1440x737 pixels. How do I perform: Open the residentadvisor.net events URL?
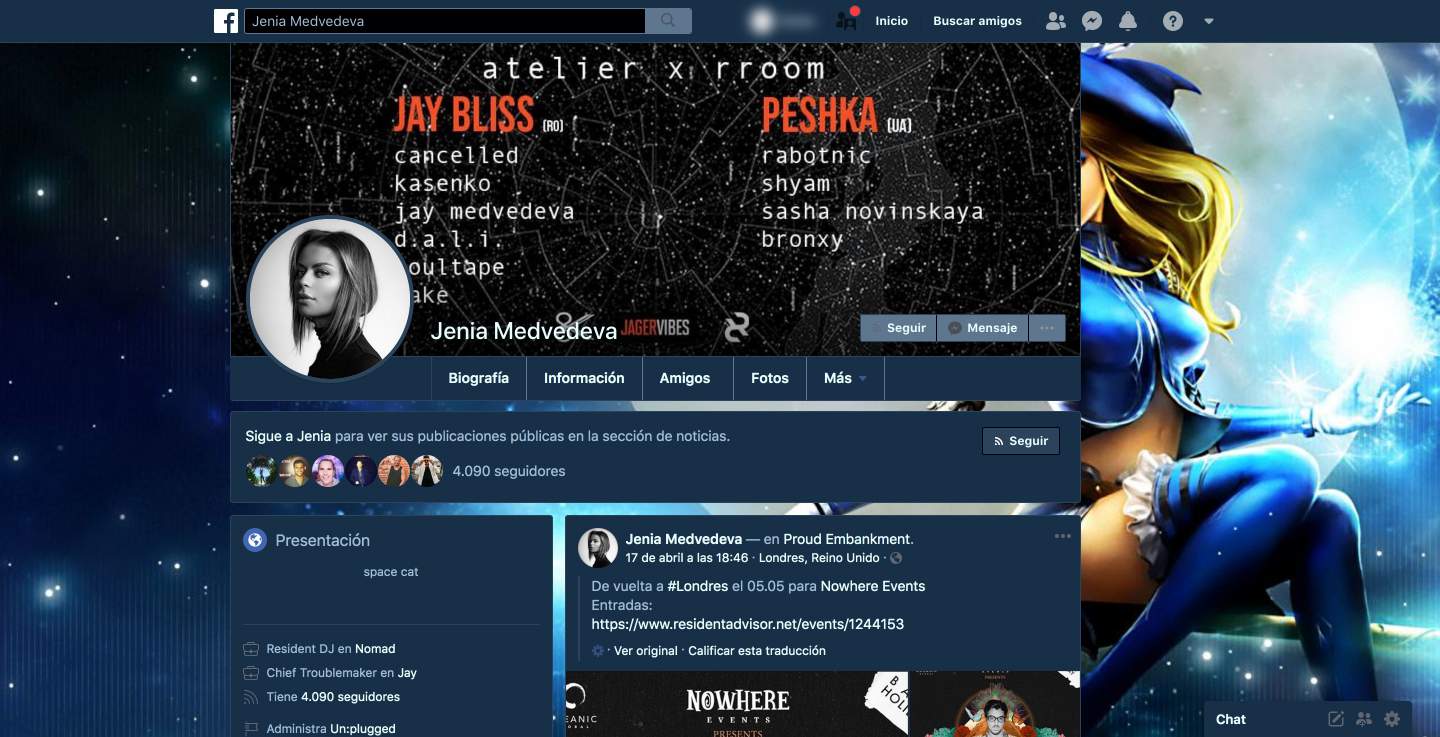748,624
